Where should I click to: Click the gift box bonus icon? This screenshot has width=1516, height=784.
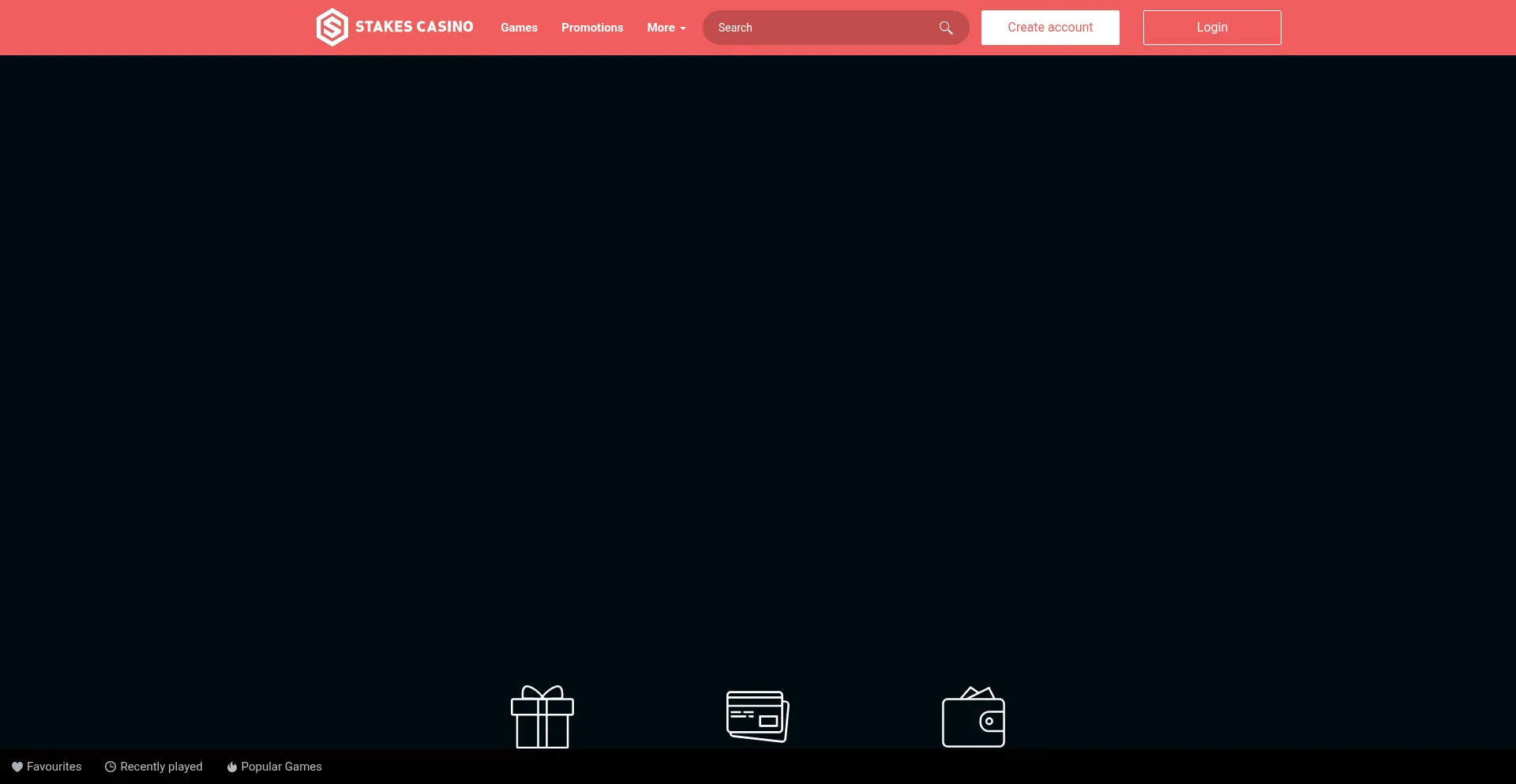tap(542, 717)
